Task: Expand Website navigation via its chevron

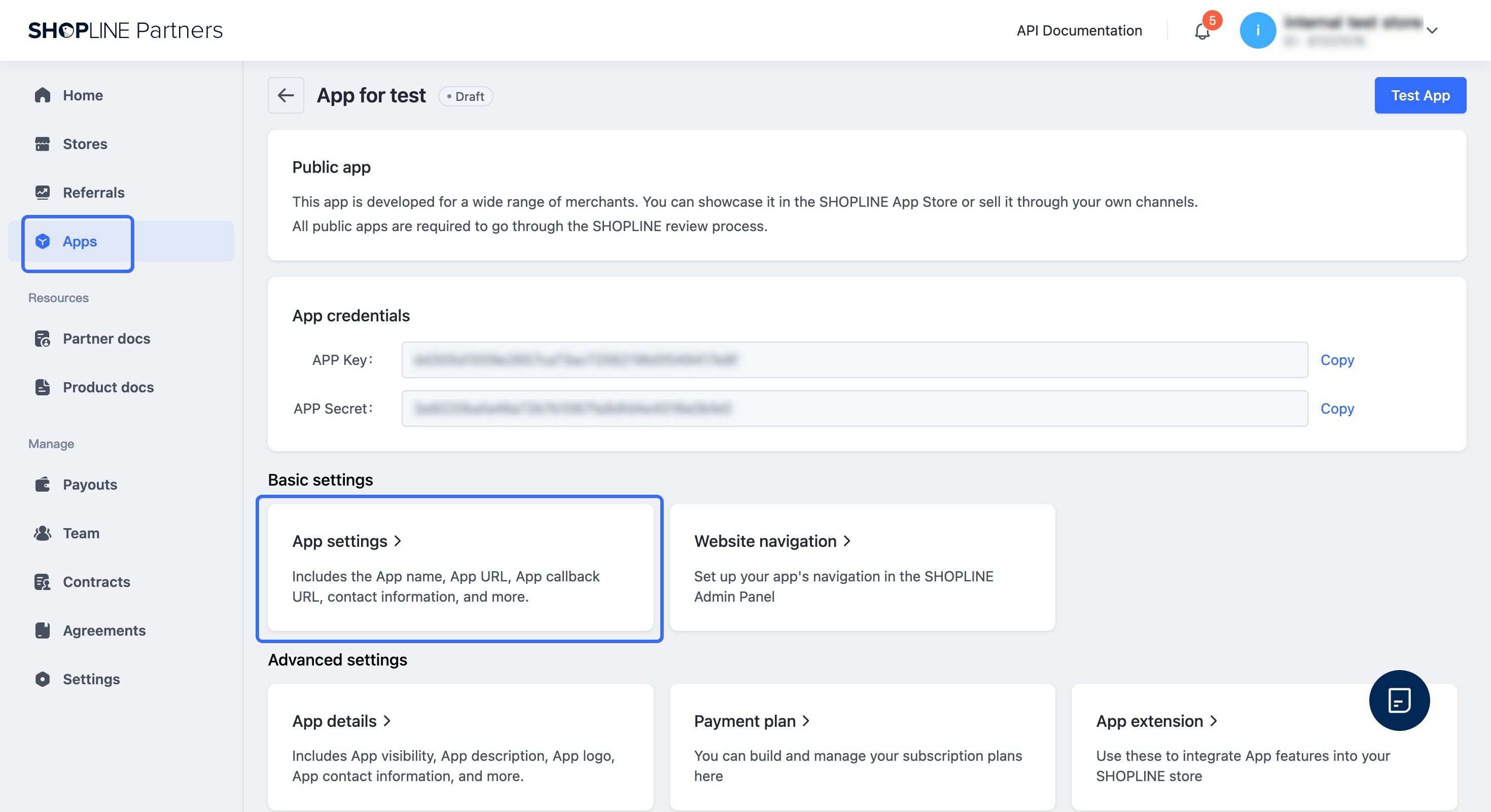Action: click(x=847, y=541)
